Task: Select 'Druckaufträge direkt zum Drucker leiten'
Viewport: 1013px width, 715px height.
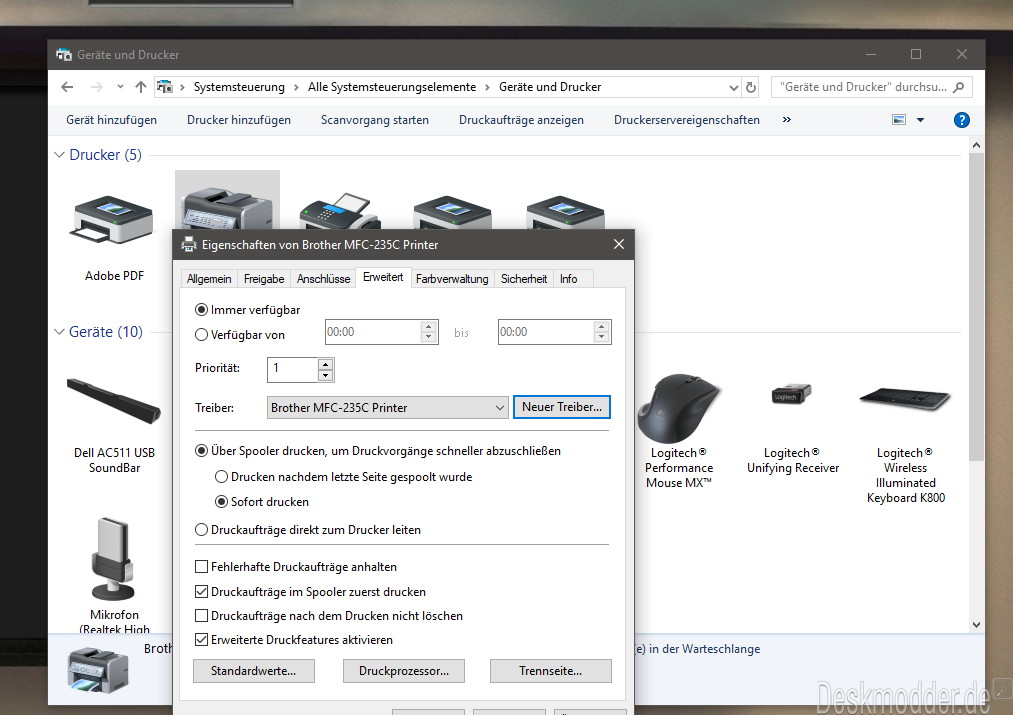Action: (202, 530)
